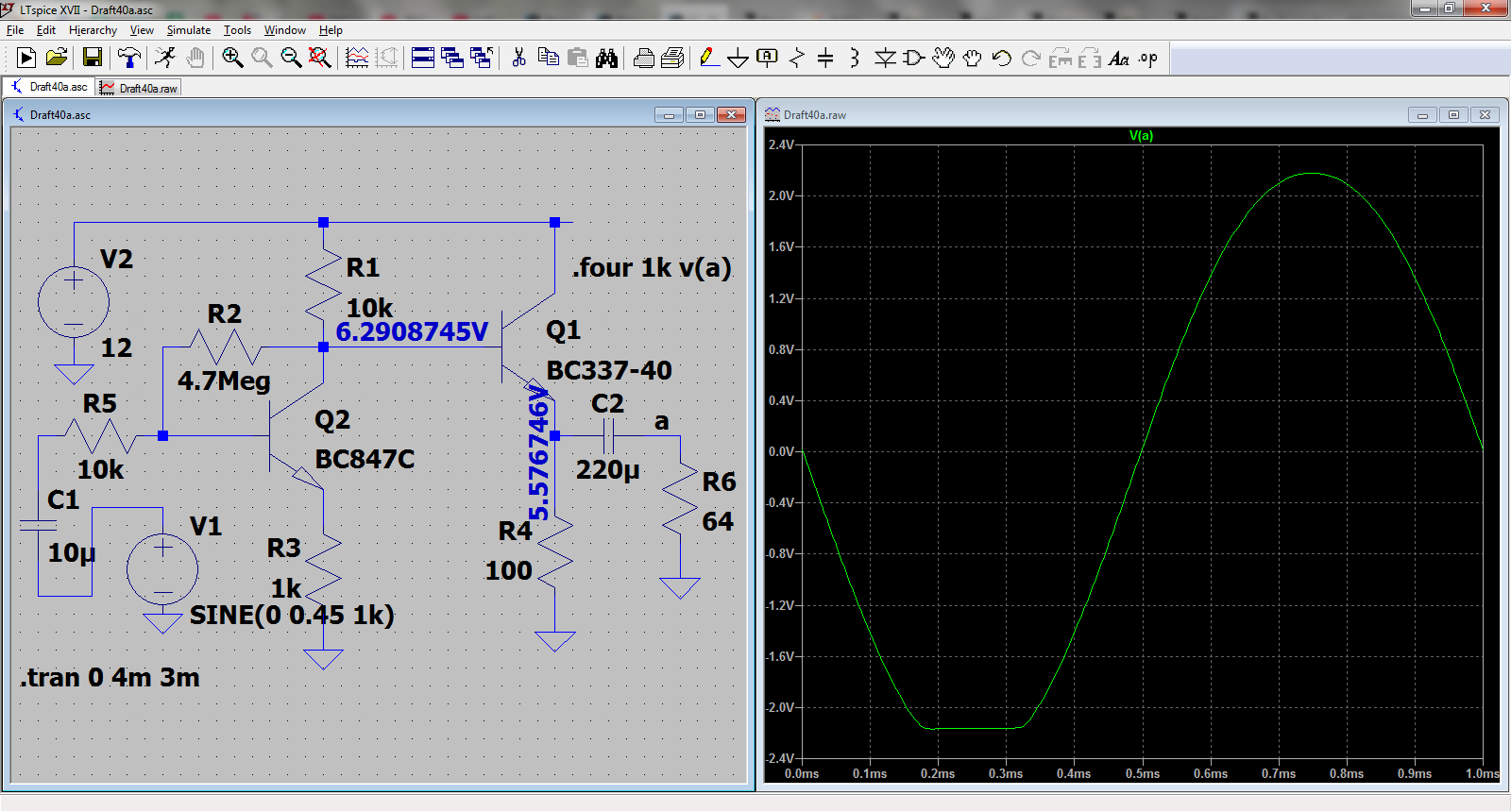This screenshot has width=1511, height=812.
Task: Click the 6.2908745V voltage annotation
Action: 412,332
